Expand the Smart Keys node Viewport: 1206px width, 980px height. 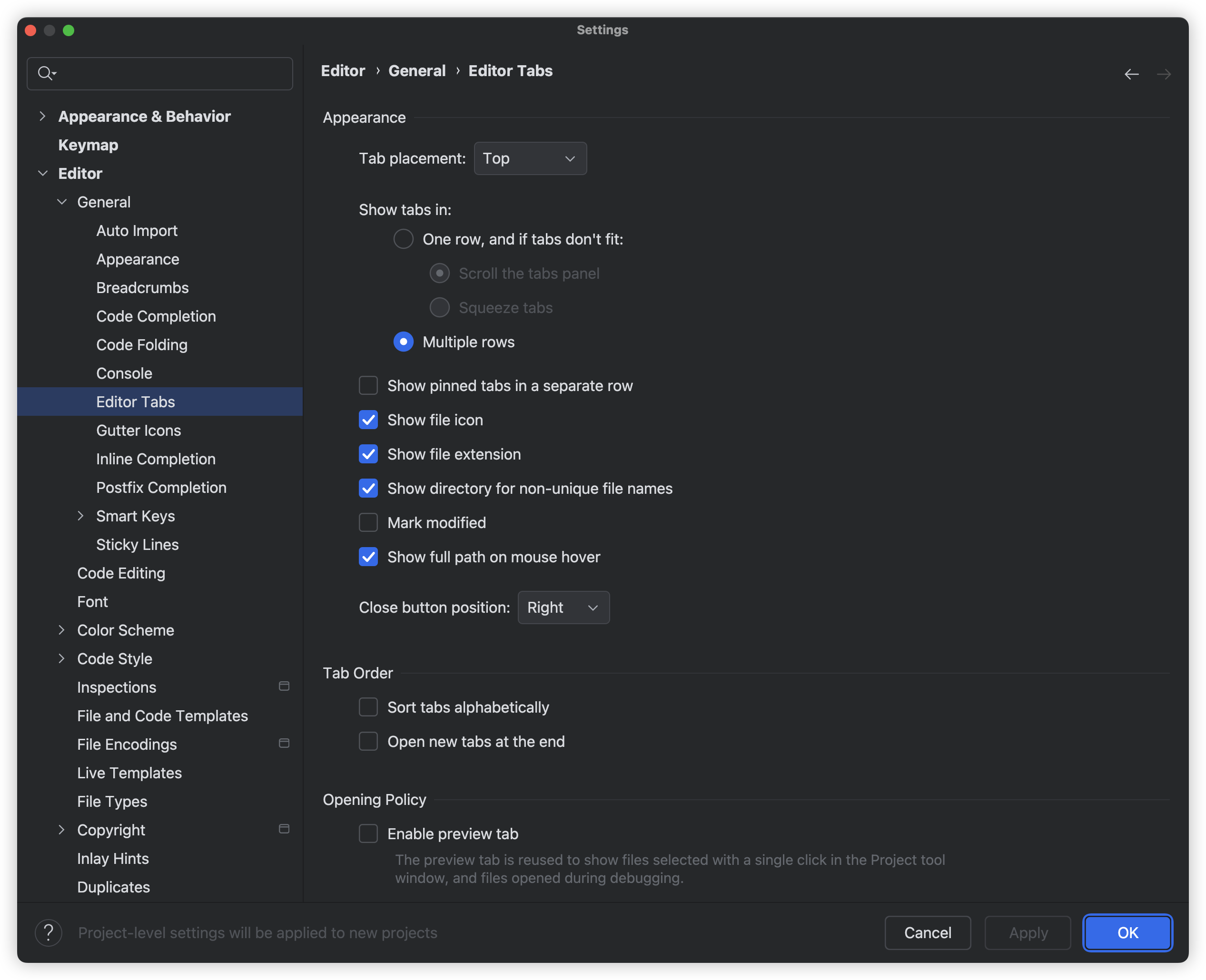click(x=81, y=516)
